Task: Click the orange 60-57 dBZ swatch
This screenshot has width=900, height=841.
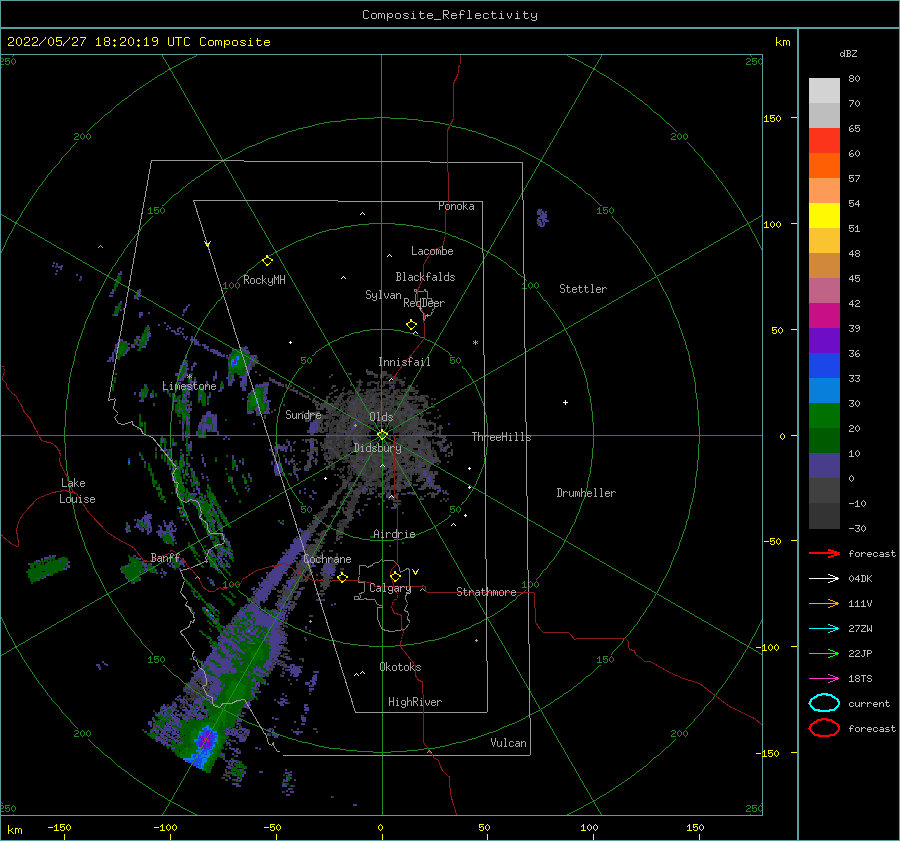Action: click(x=824, y=166)
